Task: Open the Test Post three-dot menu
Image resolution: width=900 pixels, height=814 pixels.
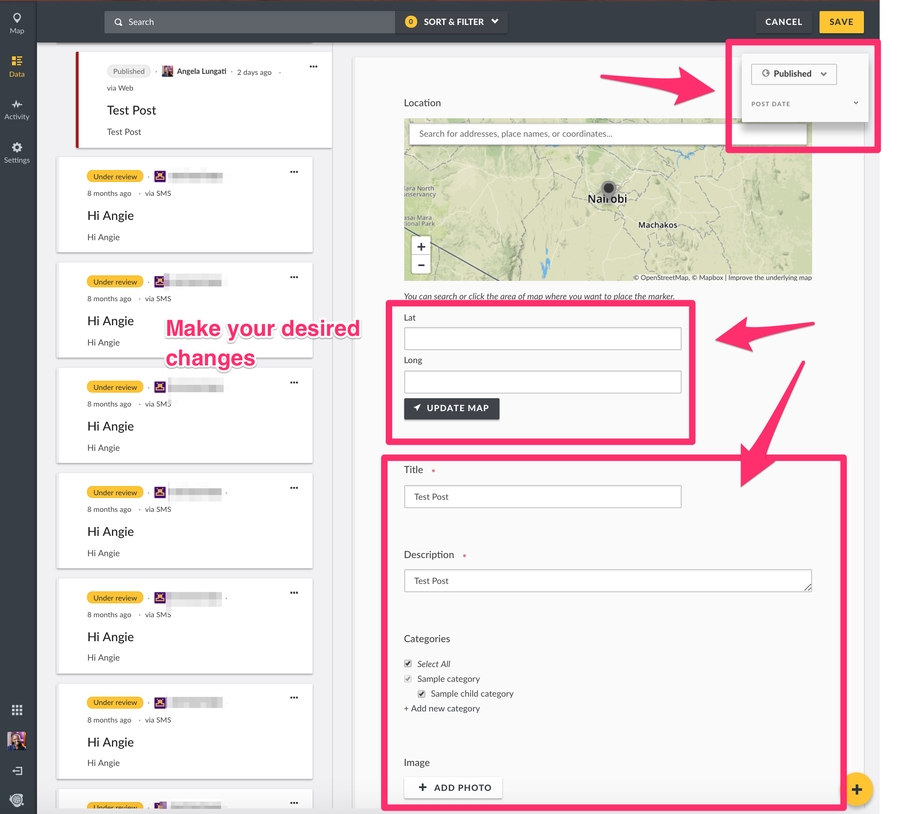Action: 313,67
